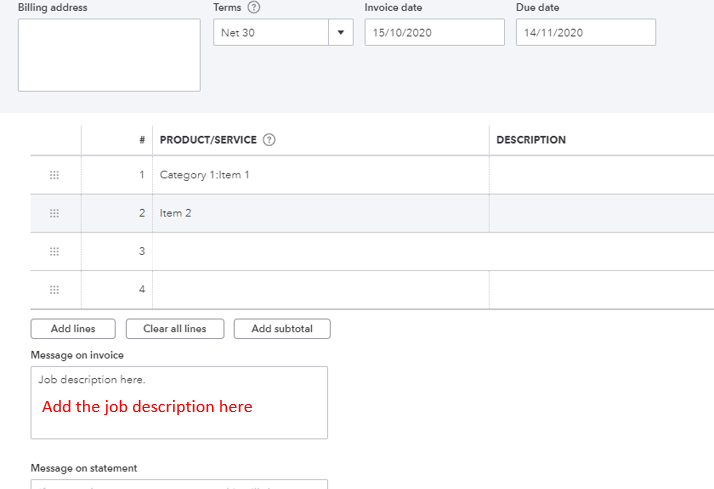Select the Net 30 terms combo box
The image size is (714, 489).
point(271,33)
